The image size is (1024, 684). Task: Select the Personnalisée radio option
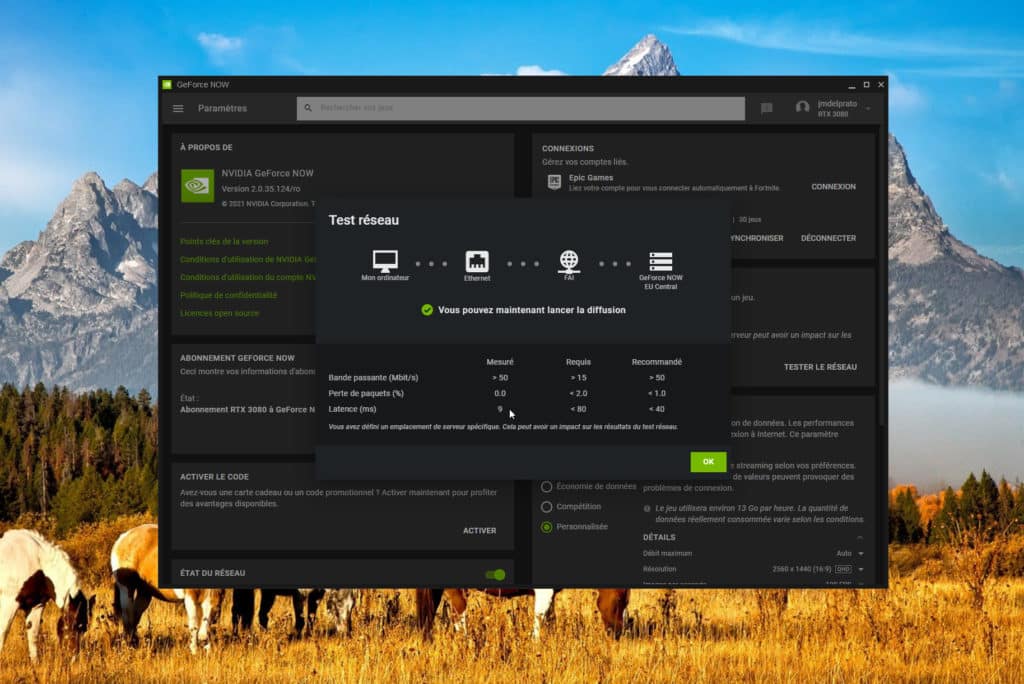[547, 527]
